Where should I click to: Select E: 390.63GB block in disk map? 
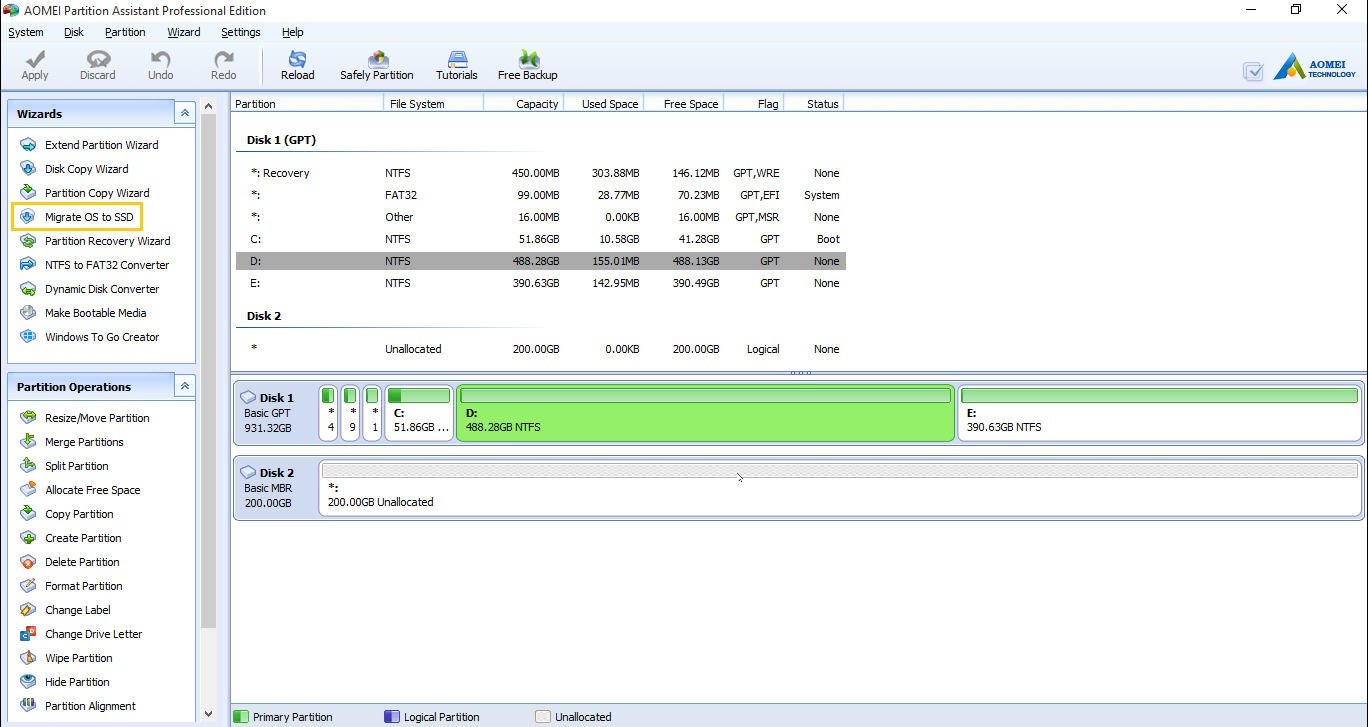pos(1159,413)
